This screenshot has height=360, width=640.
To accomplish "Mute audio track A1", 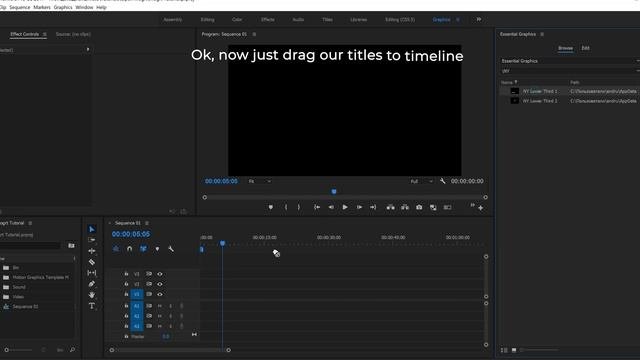I will [x=160, y=306].
